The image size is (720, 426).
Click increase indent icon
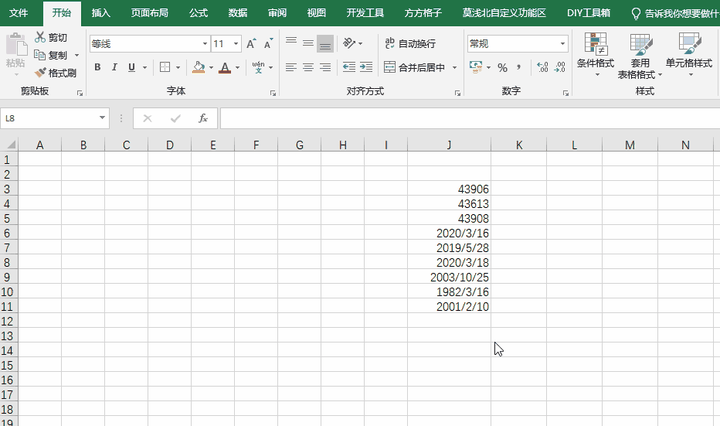pyautogui.click(x=366, y=67)
